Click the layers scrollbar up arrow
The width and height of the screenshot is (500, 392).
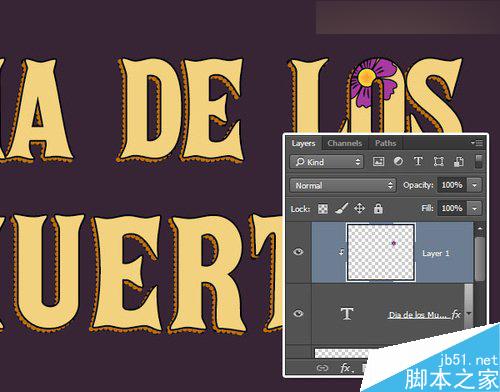point(479,229)
